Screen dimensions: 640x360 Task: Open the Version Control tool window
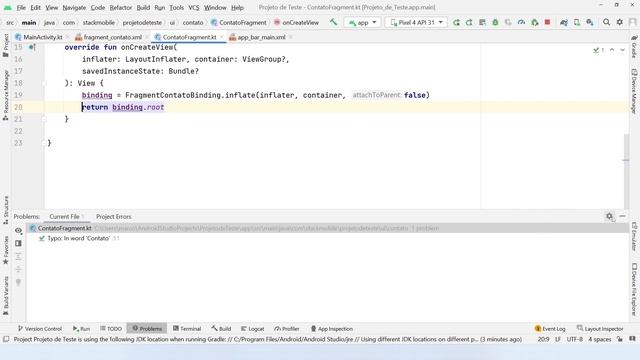(x=40, y=329)
